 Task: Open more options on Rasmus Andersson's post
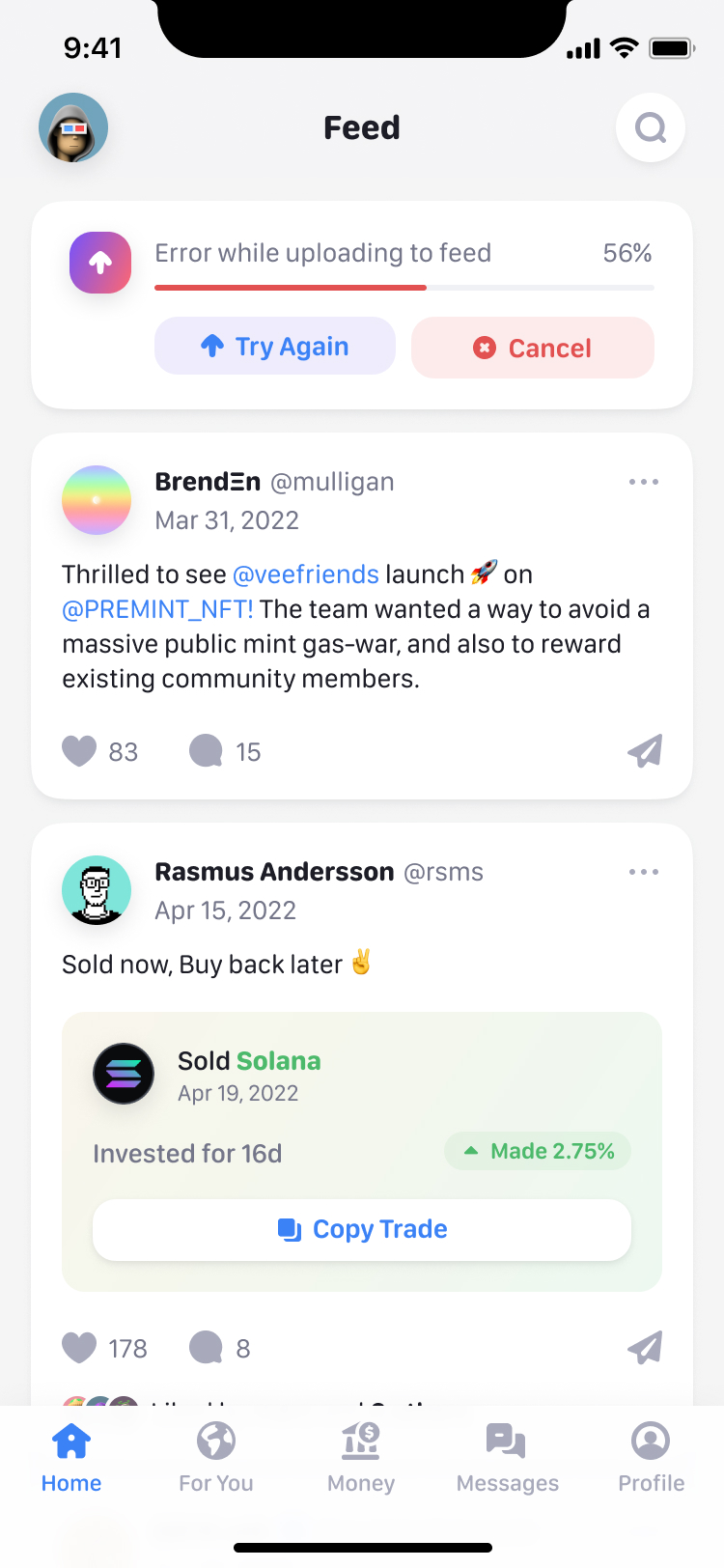[x=644, y=872]
